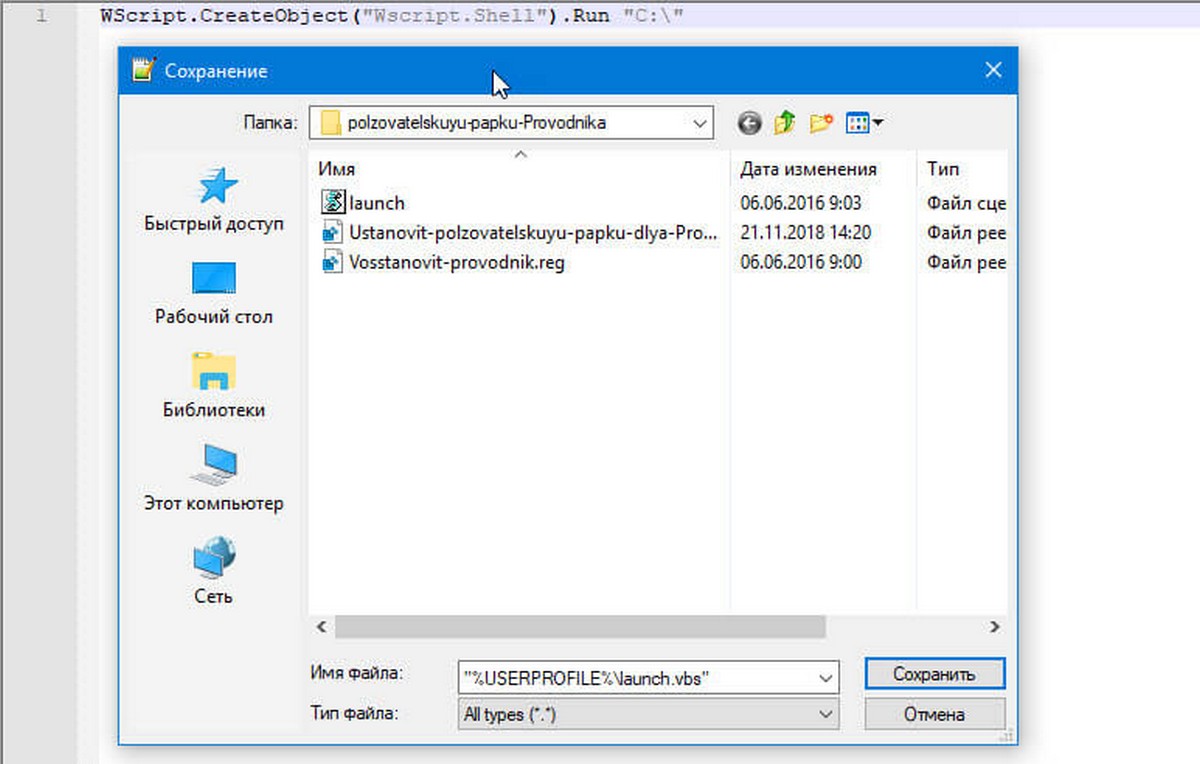Screen dimensions: 1200x764
Task: Open Libraries (Библиотеки) in sidebar
Action: (x=213, y=386)
